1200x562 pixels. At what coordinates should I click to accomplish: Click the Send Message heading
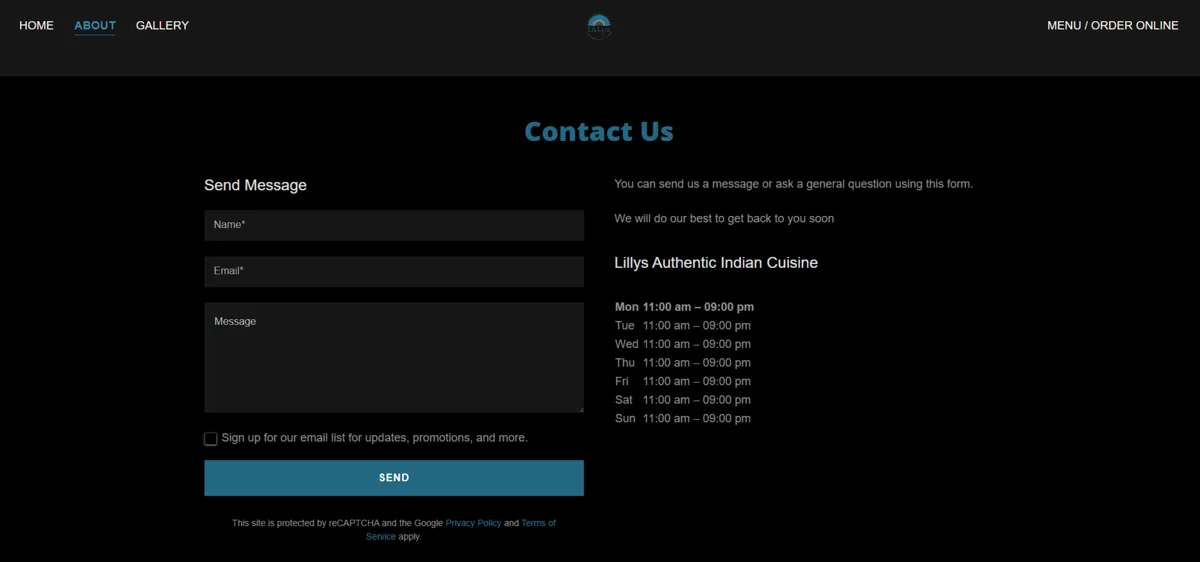pos(255,185)
